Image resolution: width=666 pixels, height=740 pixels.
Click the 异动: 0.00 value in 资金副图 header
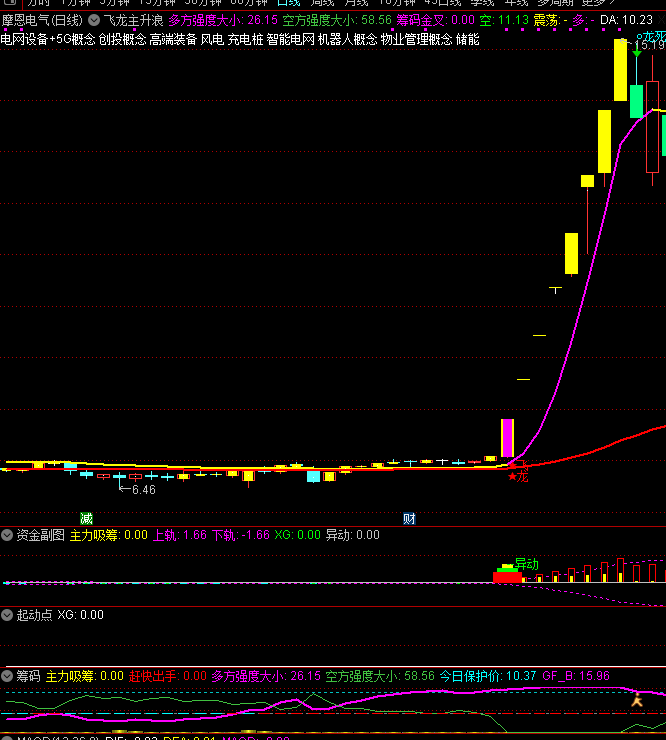353,535
